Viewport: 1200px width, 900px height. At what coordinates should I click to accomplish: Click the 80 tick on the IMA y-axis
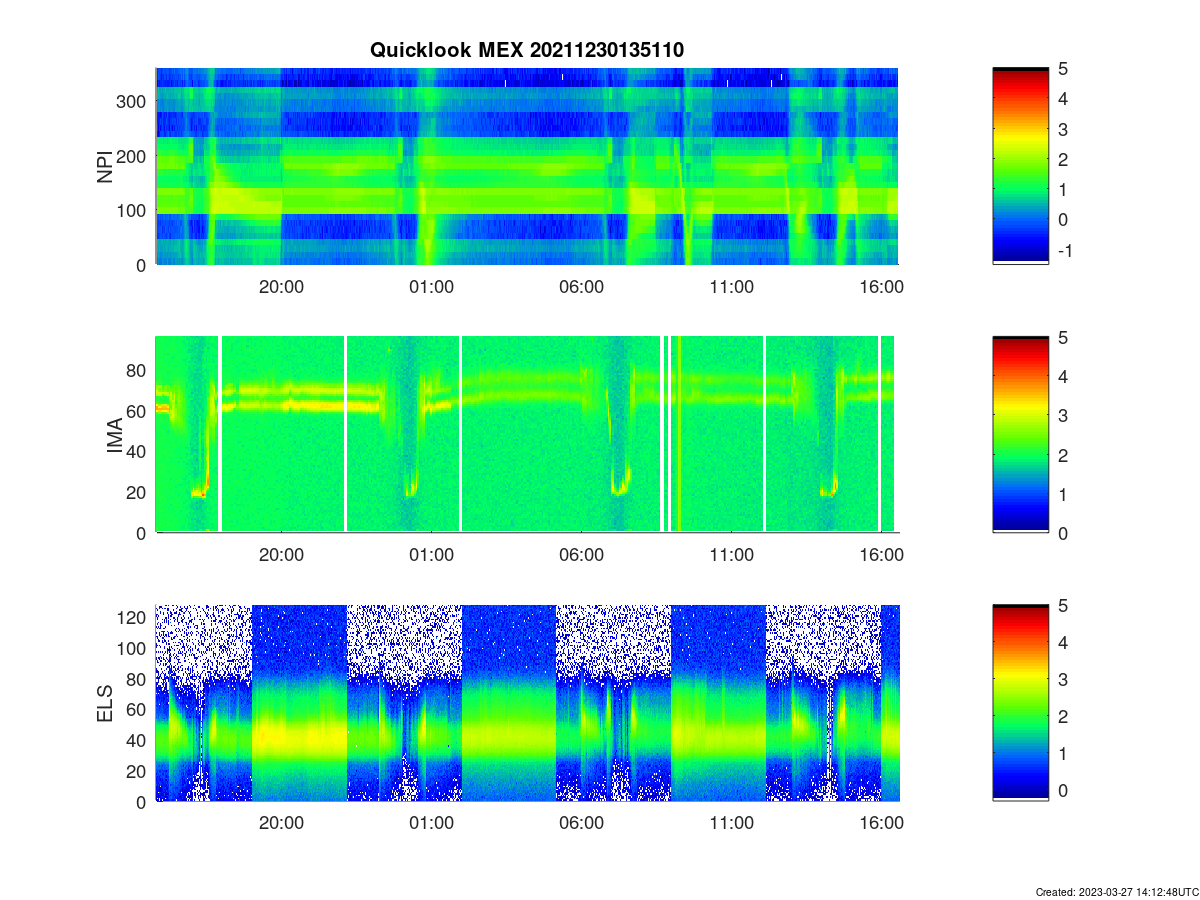137,370
